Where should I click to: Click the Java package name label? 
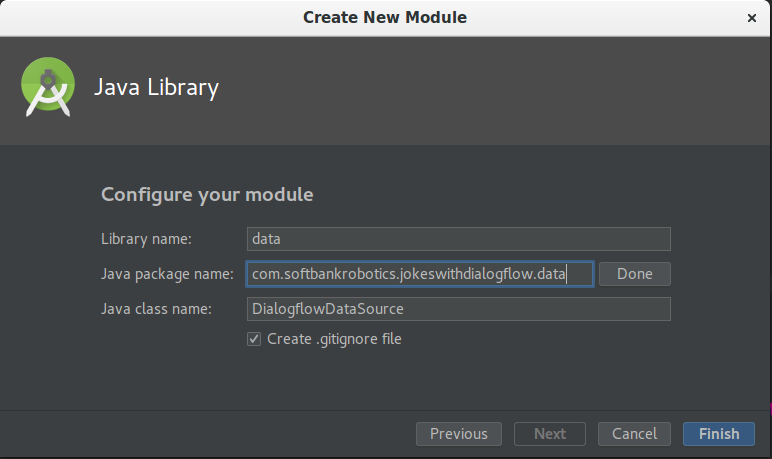click(x=167, y=274)
